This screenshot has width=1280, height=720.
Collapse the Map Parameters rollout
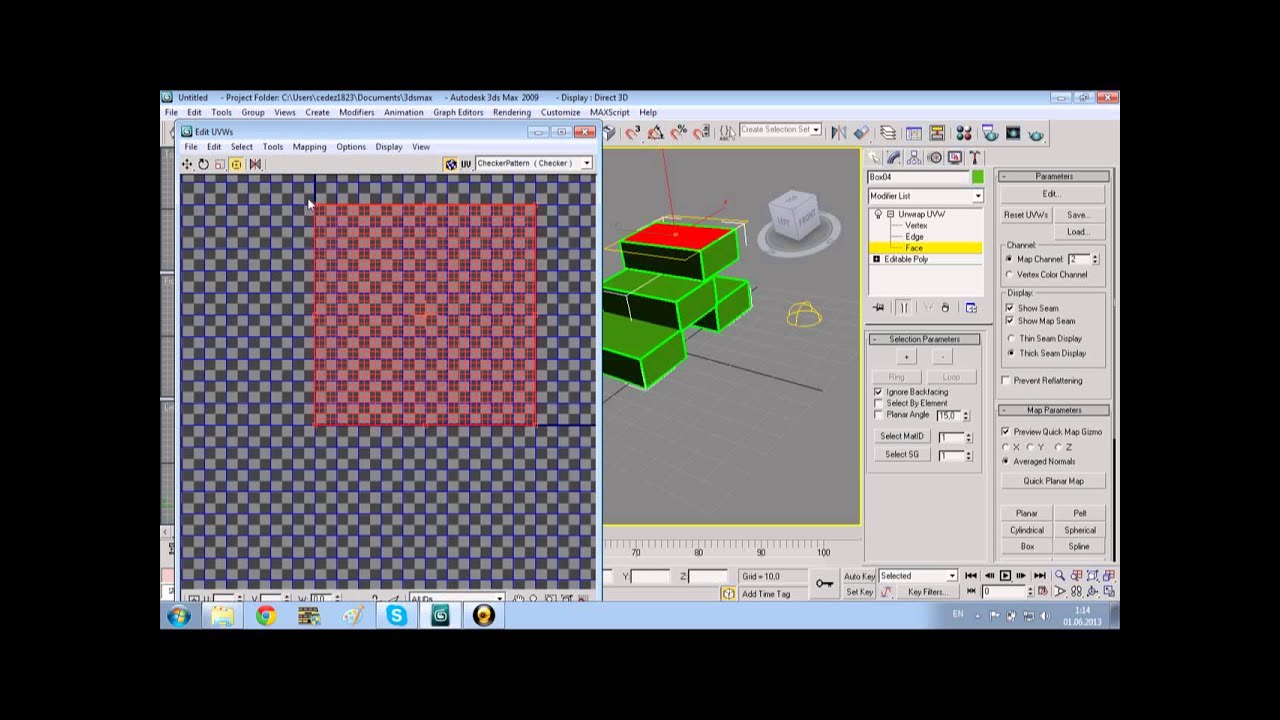click(x=1054, y=410)
